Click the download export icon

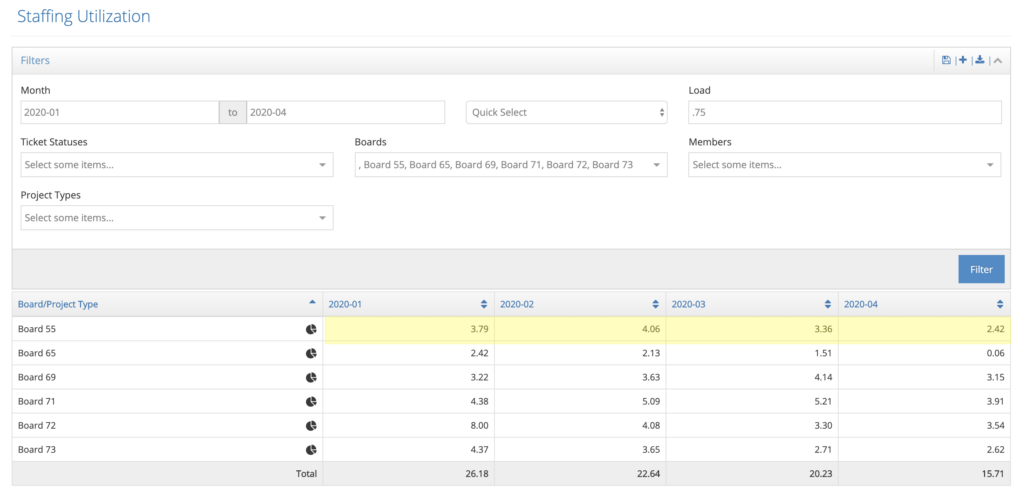(980, 60)
